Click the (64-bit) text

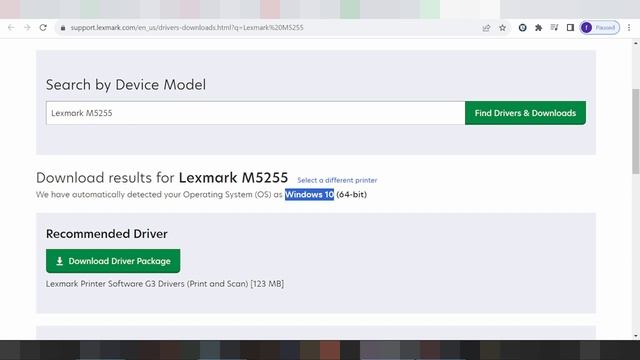coord(351,195)
